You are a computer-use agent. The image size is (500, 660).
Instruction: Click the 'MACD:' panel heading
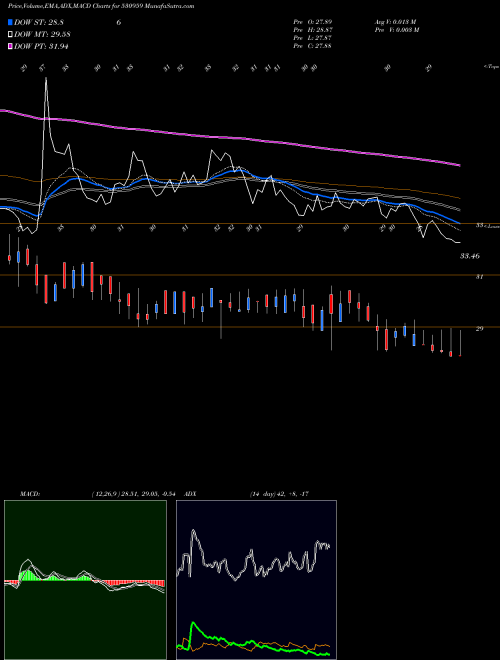coord(30,494)
